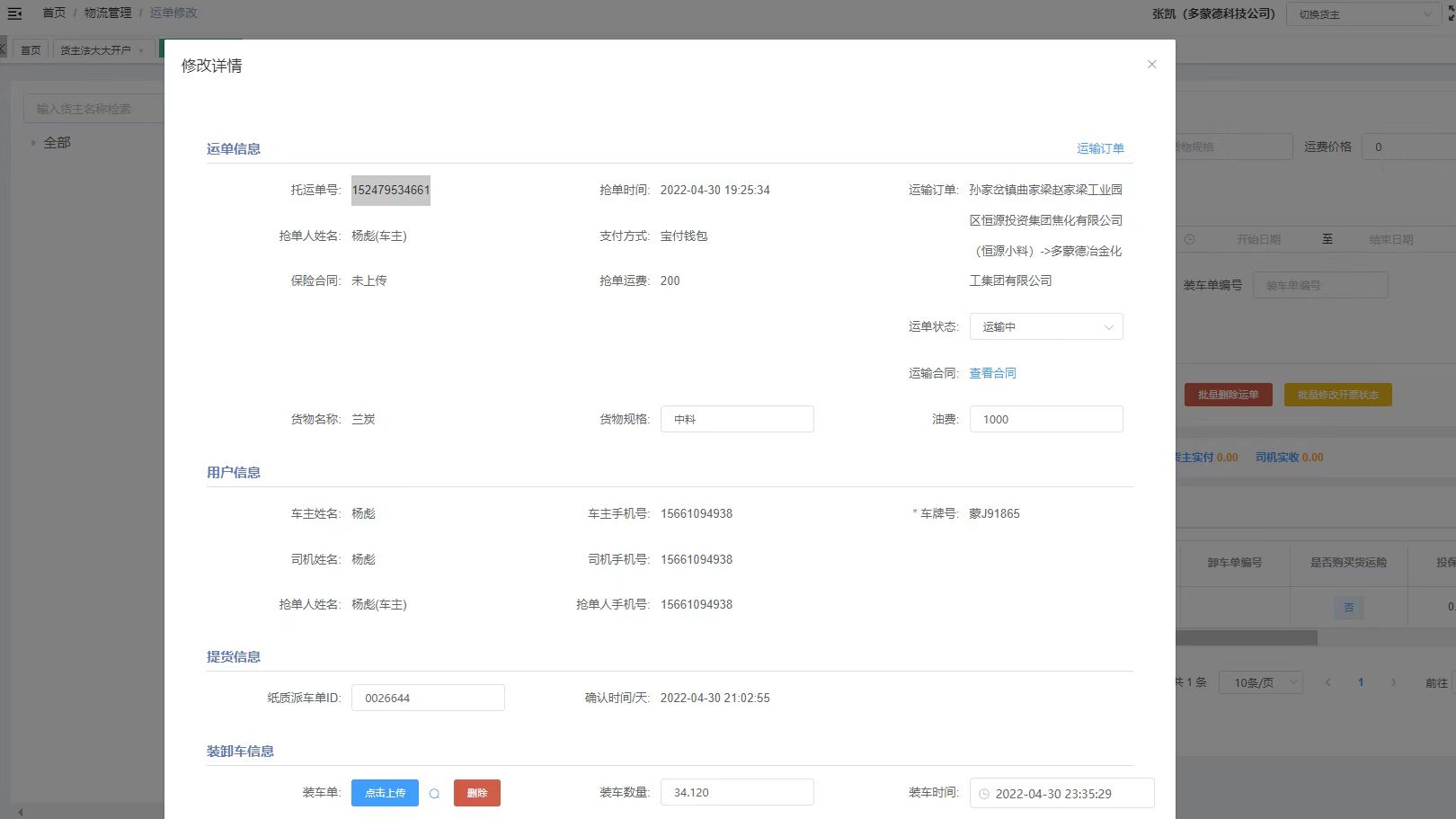
Task: Close the 修改详情 dialog
Action: [1151, 64]
